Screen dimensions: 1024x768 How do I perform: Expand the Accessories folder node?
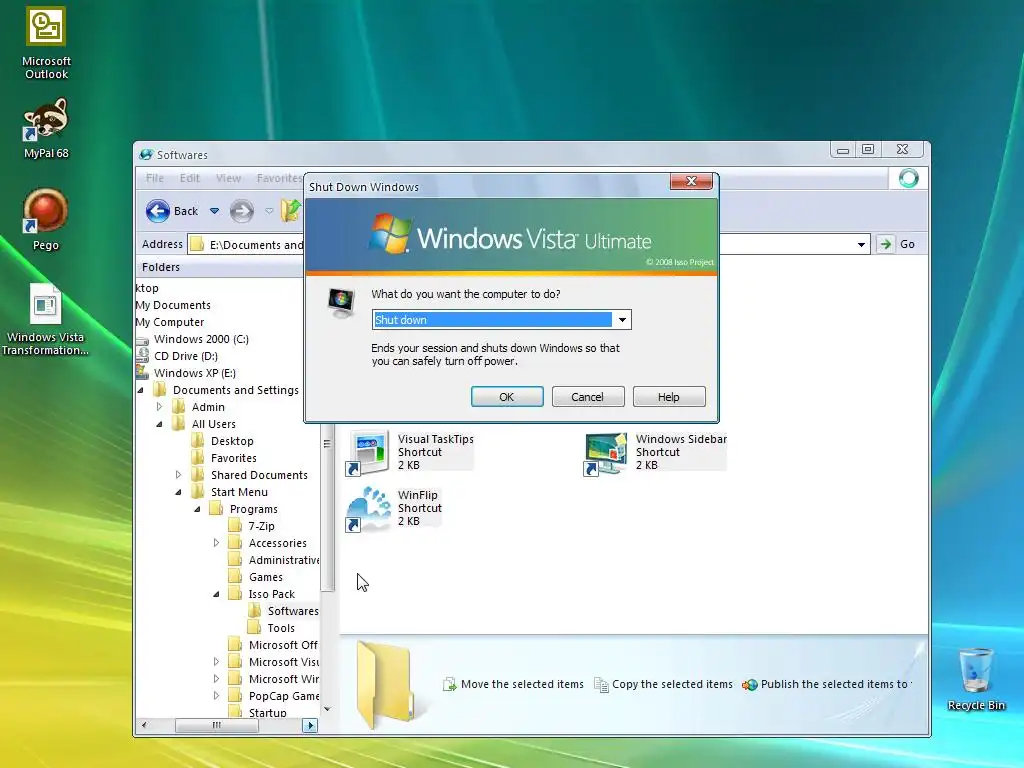(x=216, y=543)
